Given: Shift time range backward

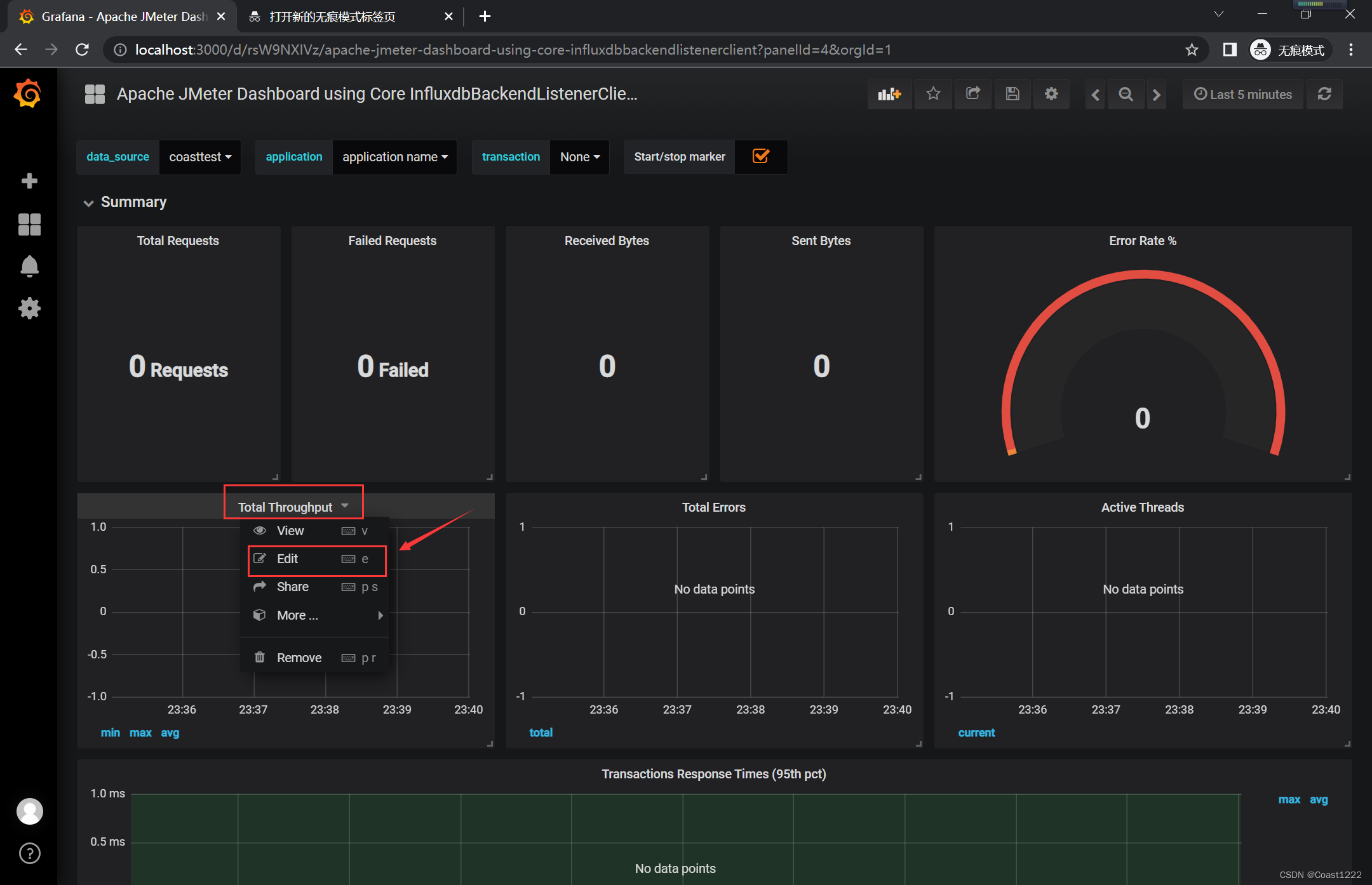Looking at the screenshot, I should (x=1095, y=95).
